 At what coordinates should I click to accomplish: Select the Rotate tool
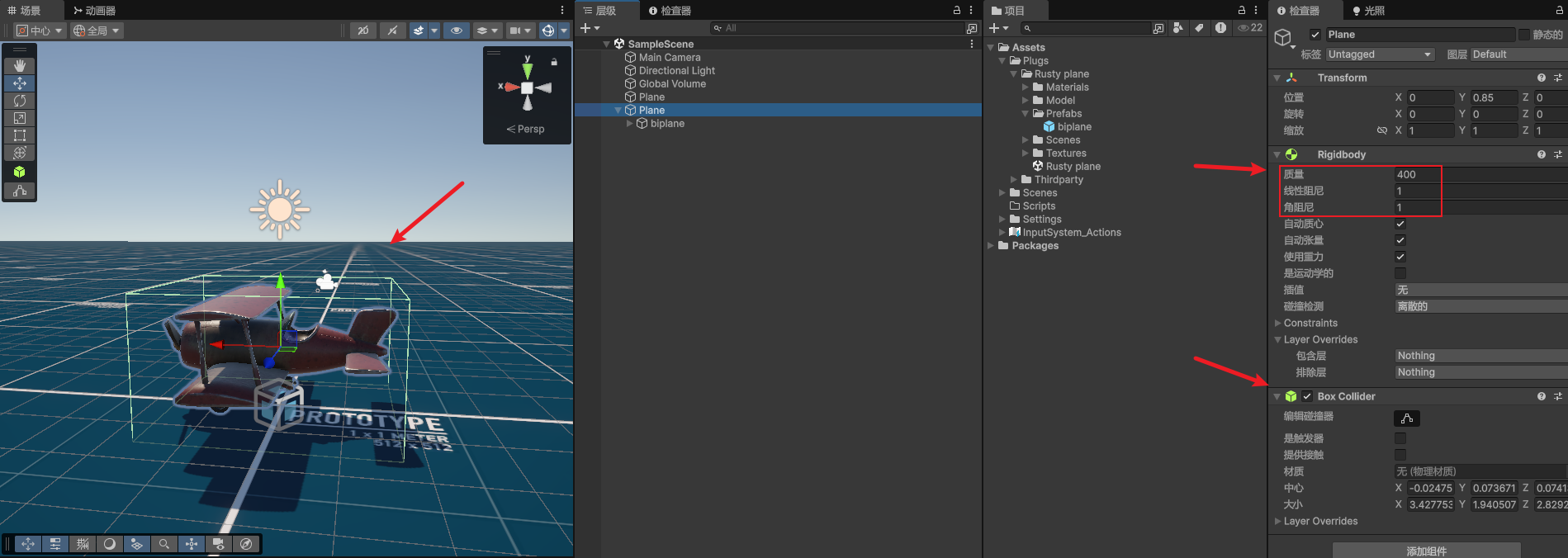pyautogui.click(x=20, y=100)
